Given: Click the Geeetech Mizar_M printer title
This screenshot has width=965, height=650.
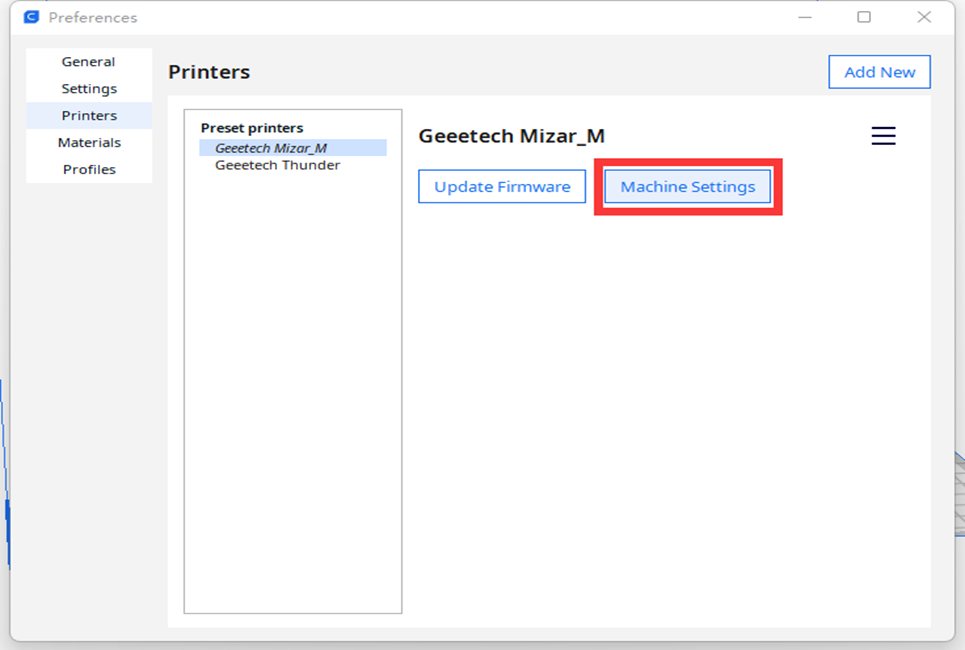Looking at the screenshot, I should [511, 135].
